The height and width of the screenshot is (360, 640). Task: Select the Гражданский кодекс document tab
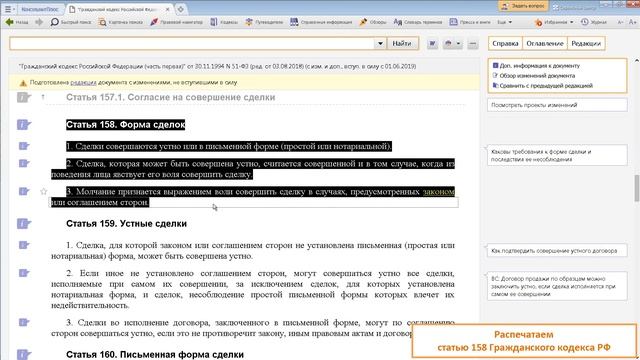[x=116, y=9]
